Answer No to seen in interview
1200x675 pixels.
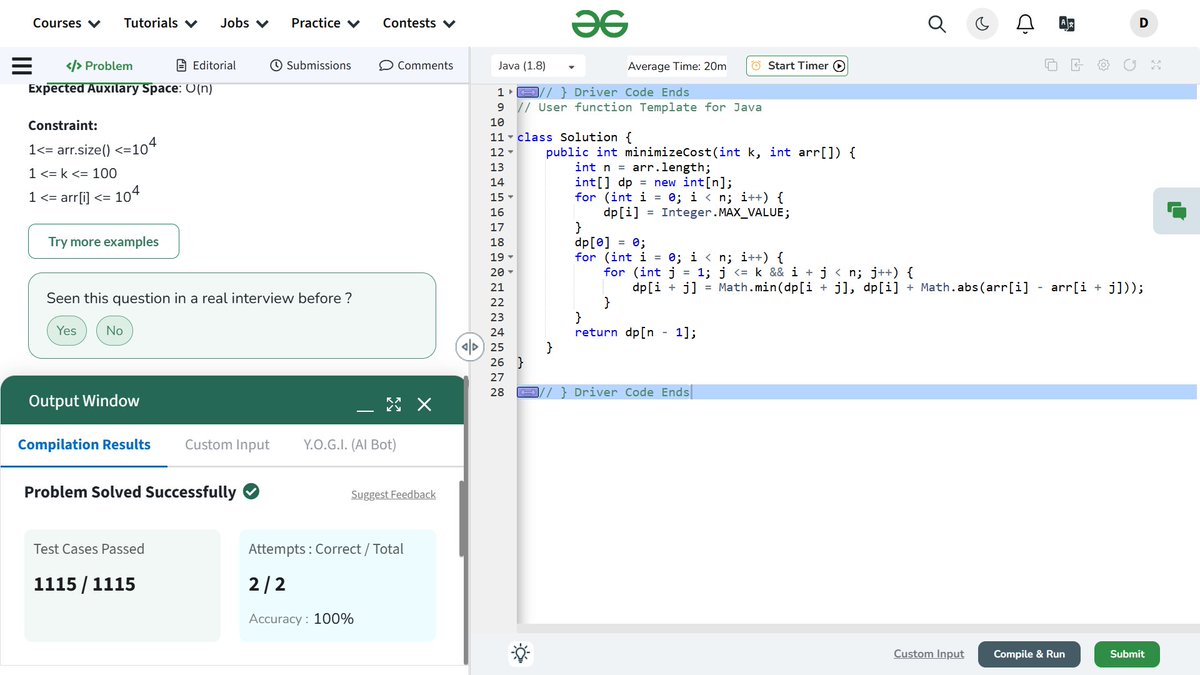[115, 331]
